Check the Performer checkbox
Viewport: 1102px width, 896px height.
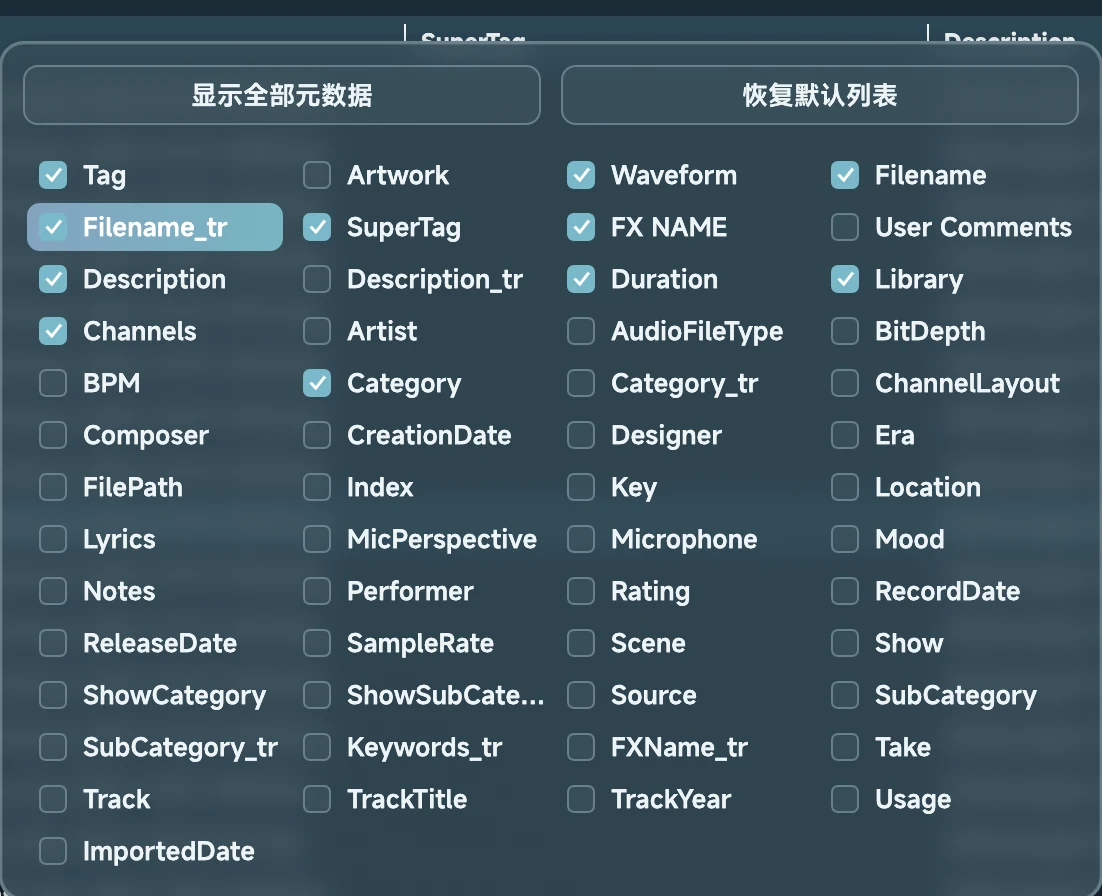pyautogui.click(x=317, y=591)
